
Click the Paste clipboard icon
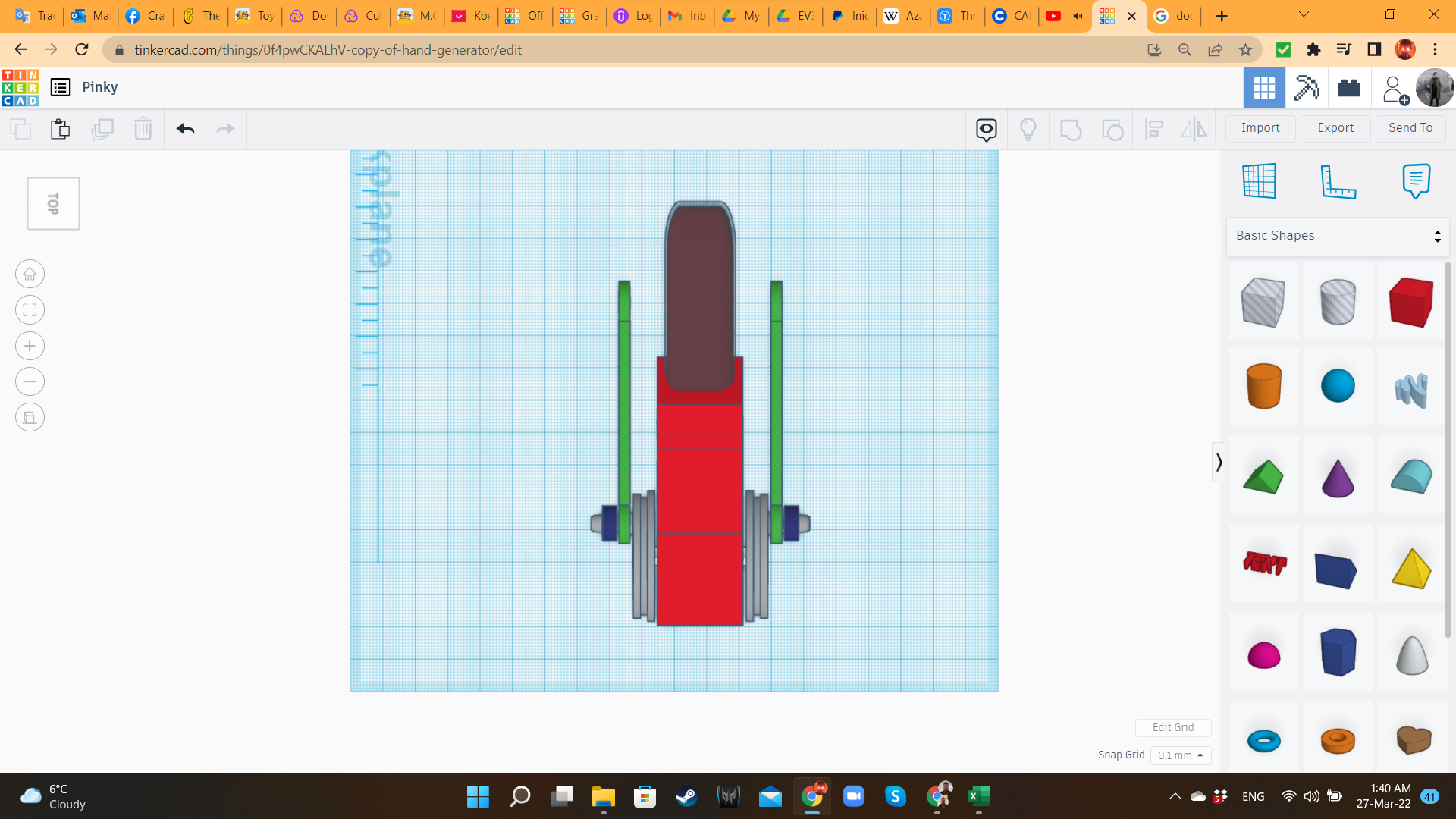click(x=60, y=129)
